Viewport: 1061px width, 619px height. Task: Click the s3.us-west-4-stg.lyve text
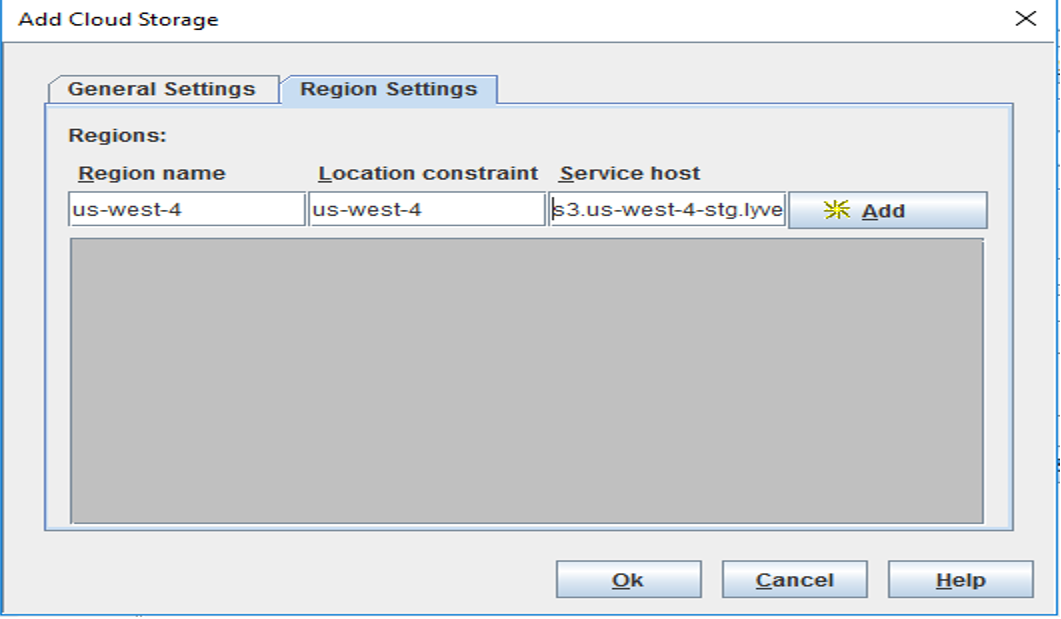(x=667, y=211)
